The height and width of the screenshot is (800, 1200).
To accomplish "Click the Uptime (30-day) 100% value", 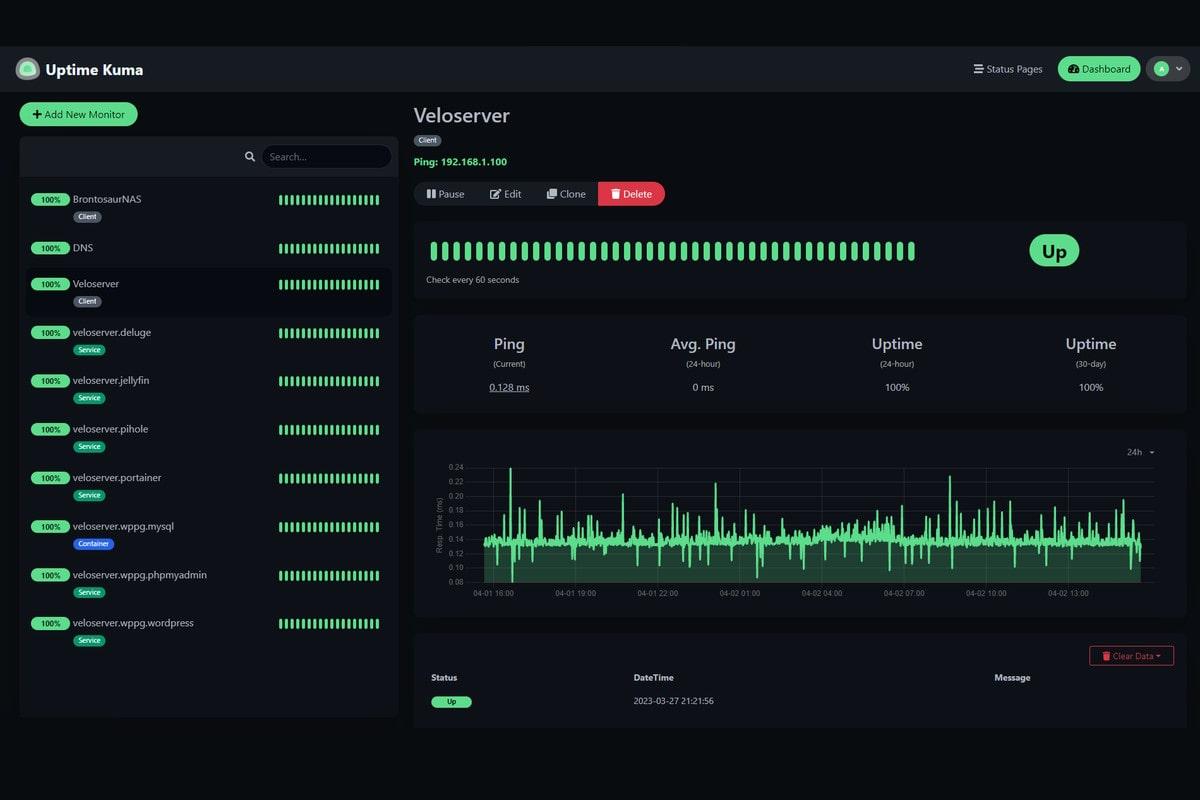I will point(1091,387).
